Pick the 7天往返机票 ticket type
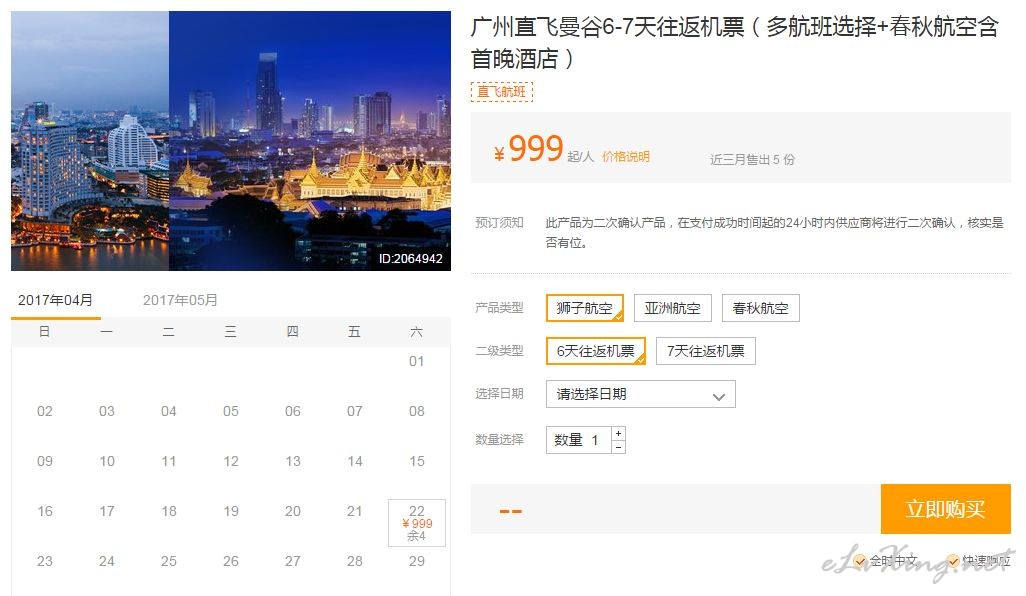This screenshot has width=1026, height=596. click(706, 351)
